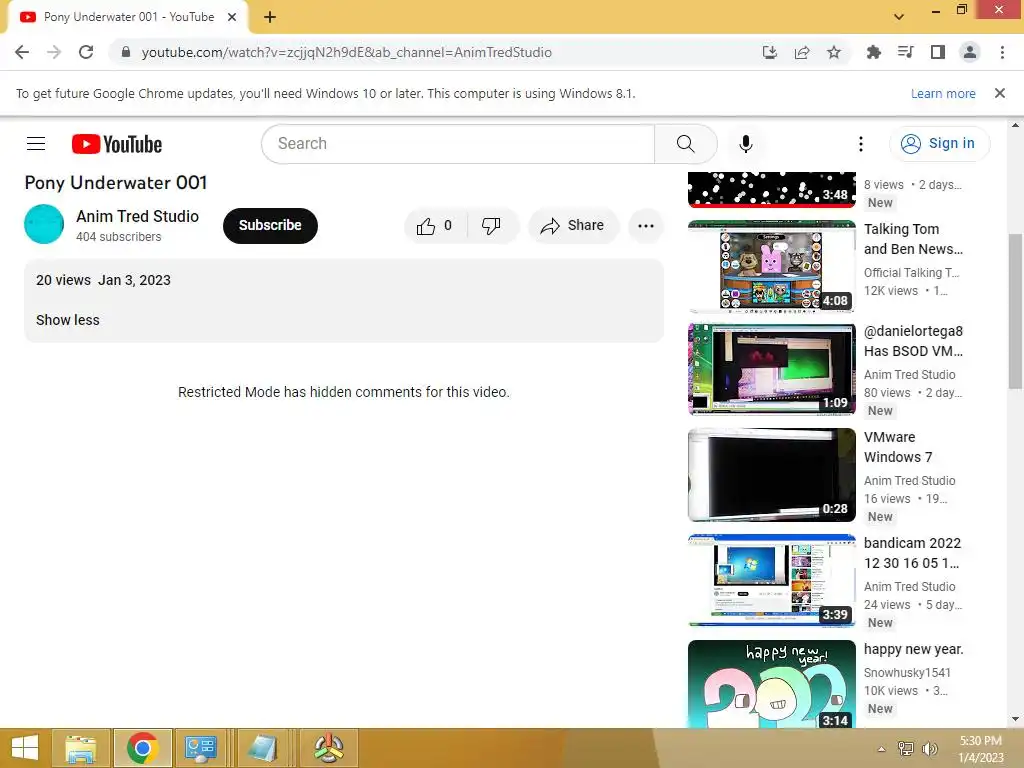Screen dimensions: 1024x768
Task: Open more actions ellipsis under video
Action: [x=646, y=226]
